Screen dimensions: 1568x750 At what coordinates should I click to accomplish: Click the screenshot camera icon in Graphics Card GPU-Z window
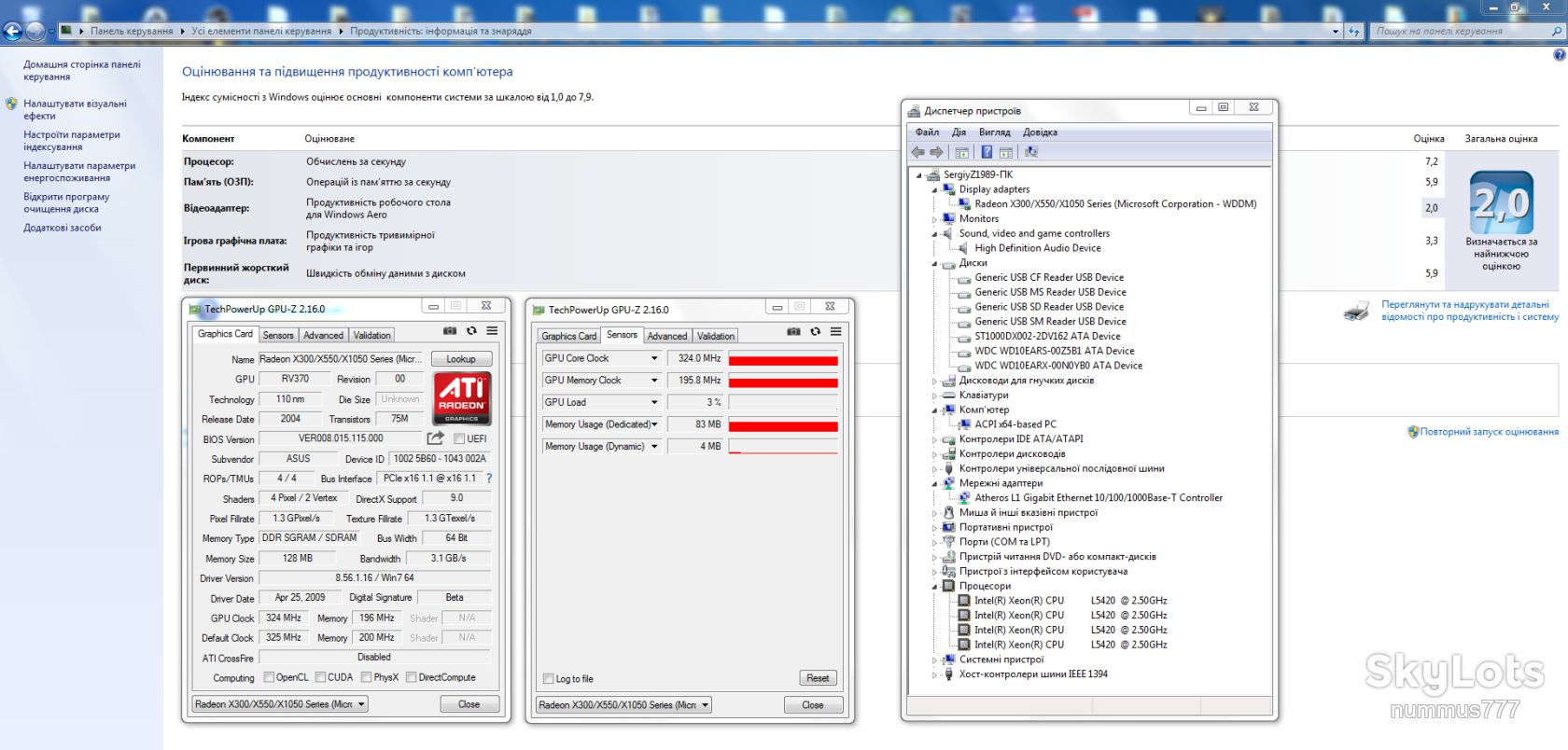[x=450, y=331]
